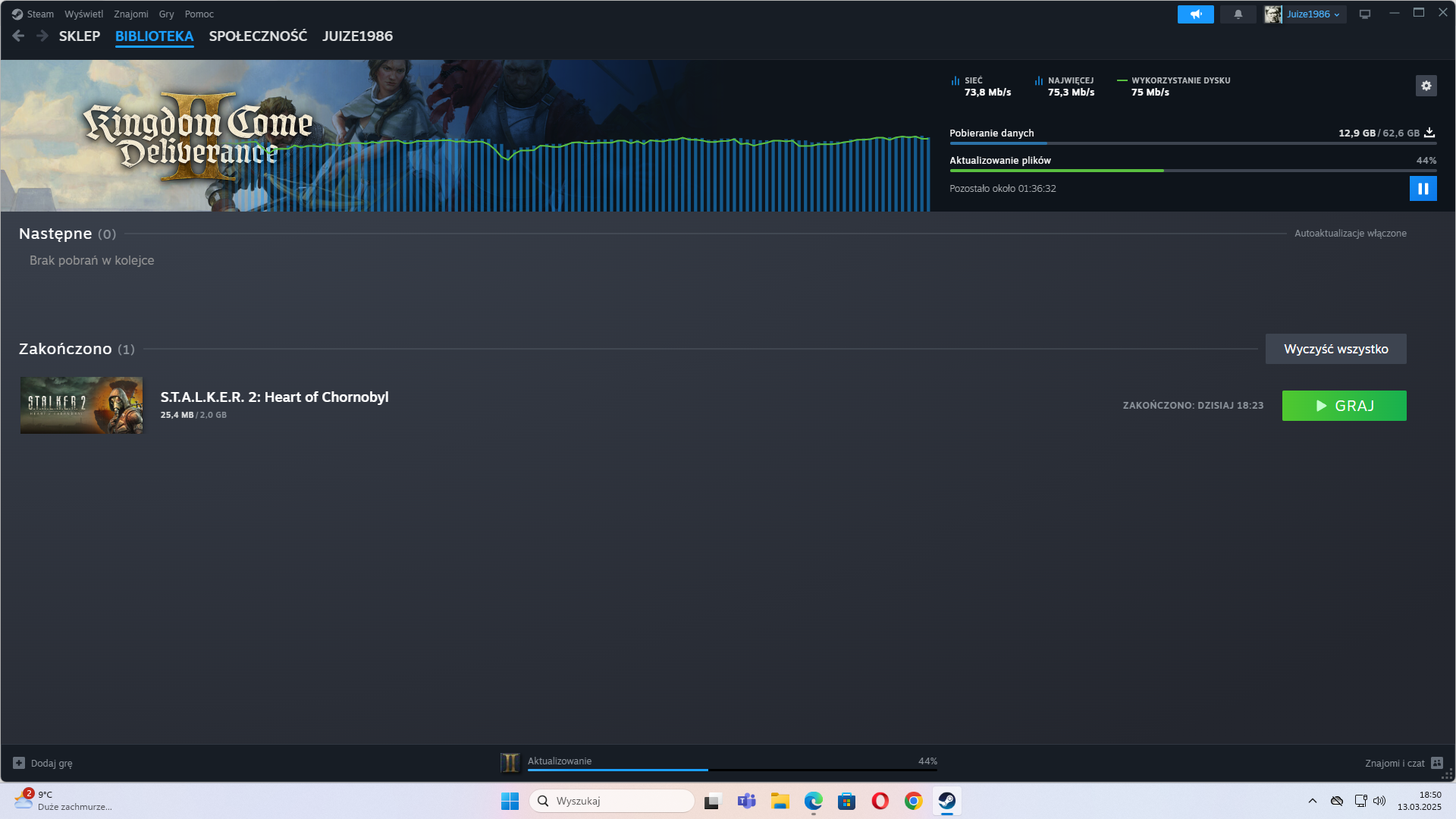Image resolution: width=1456 pixels, height=819 pixels.
Task: Switch to Big Picture mode icon
Action: [x=1365, y=14]
